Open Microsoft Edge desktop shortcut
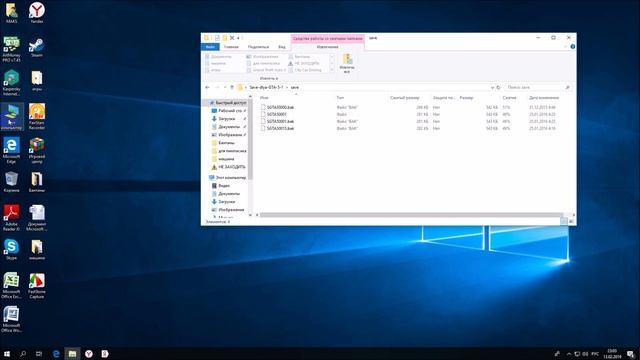The height and width of the screenshot is (360, 640). [11, 150]
